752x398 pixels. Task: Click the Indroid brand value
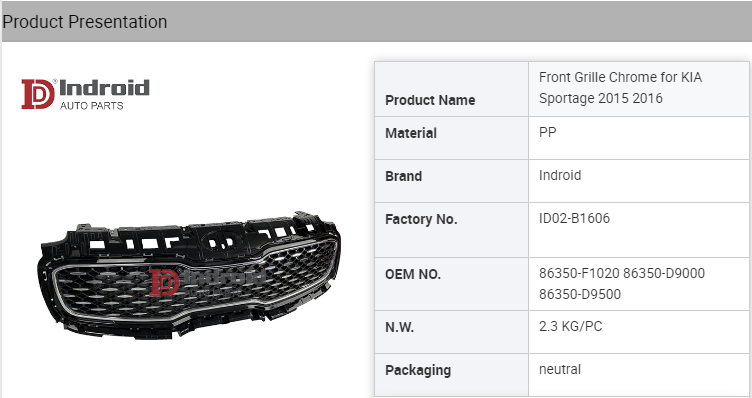coord(560,176)
